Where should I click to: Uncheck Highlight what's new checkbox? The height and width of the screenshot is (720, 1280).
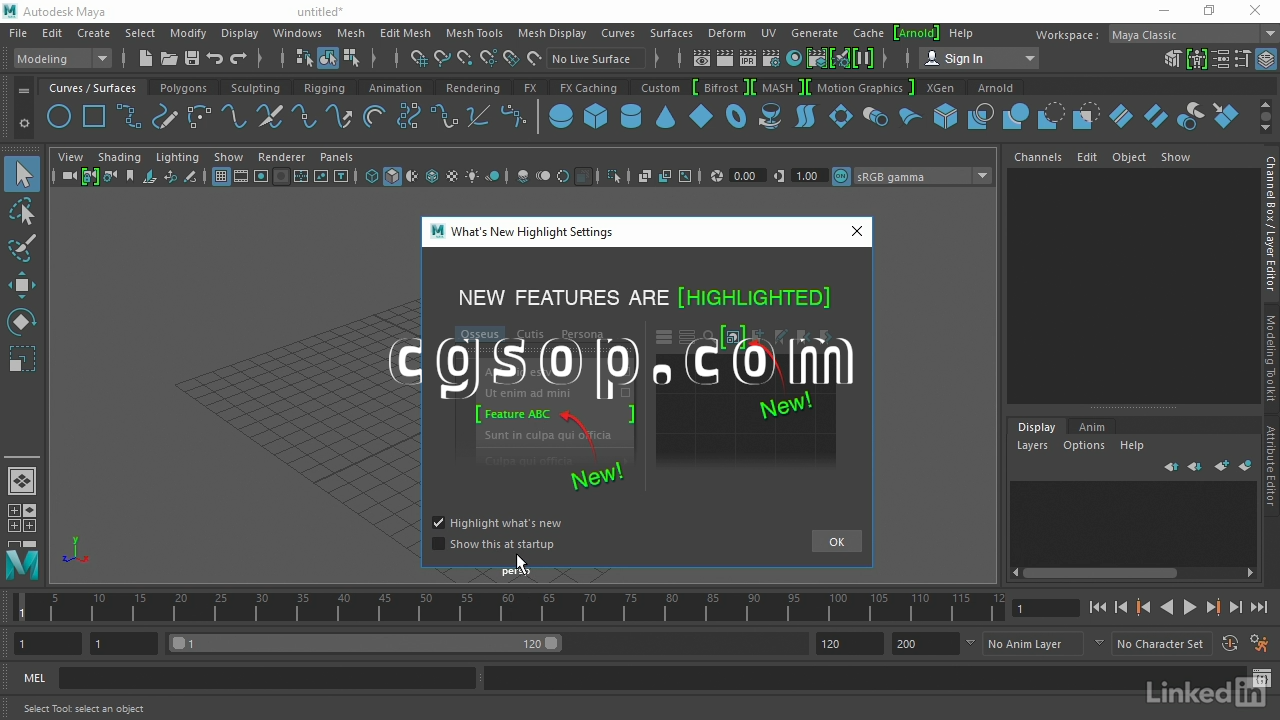pos(438,523)
